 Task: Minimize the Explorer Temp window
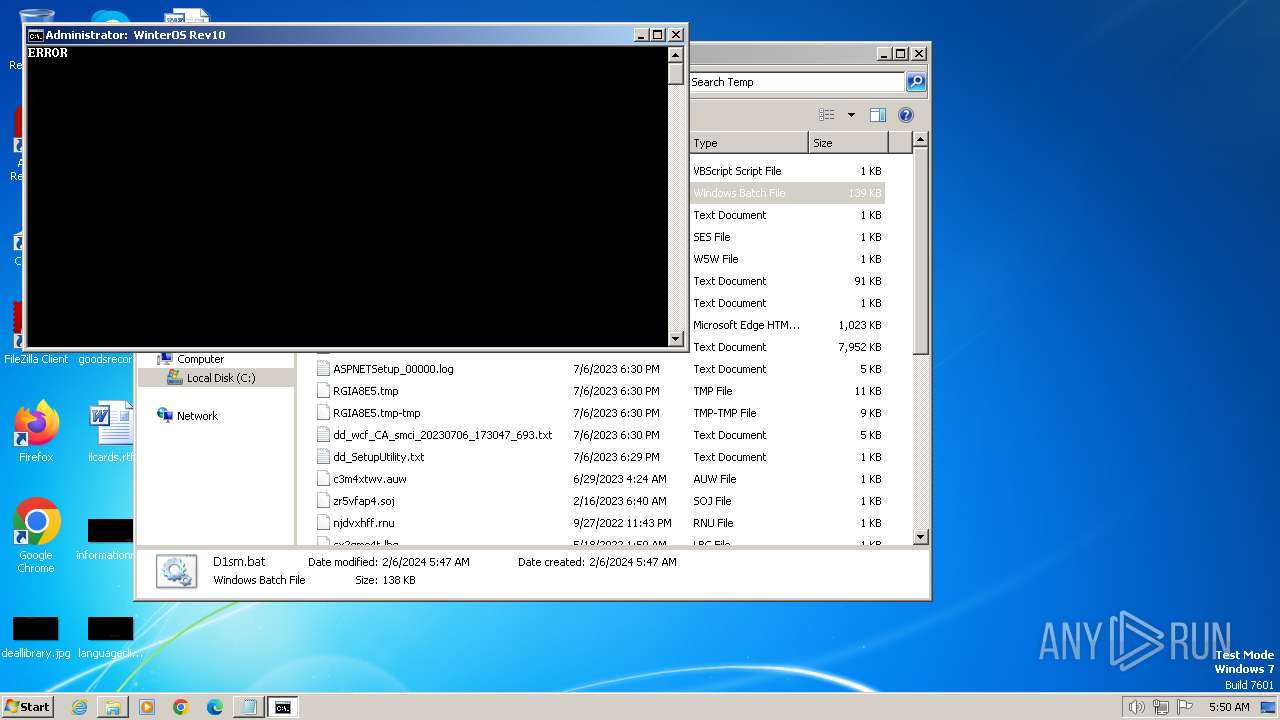point(884,54)
